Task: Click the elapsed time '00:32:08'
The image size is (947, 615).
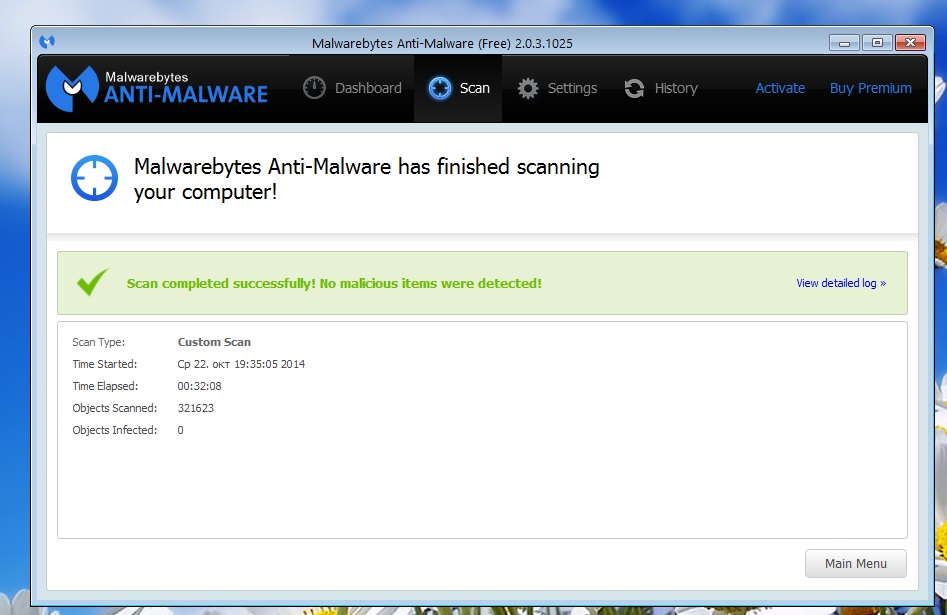Action: pyautogui.click(x=199, y=386)
